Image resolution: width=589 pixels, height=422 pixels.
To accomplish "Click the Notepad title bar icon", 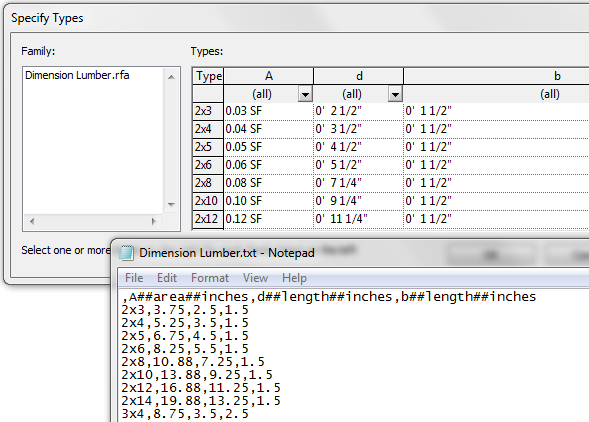I will (127, 253).
